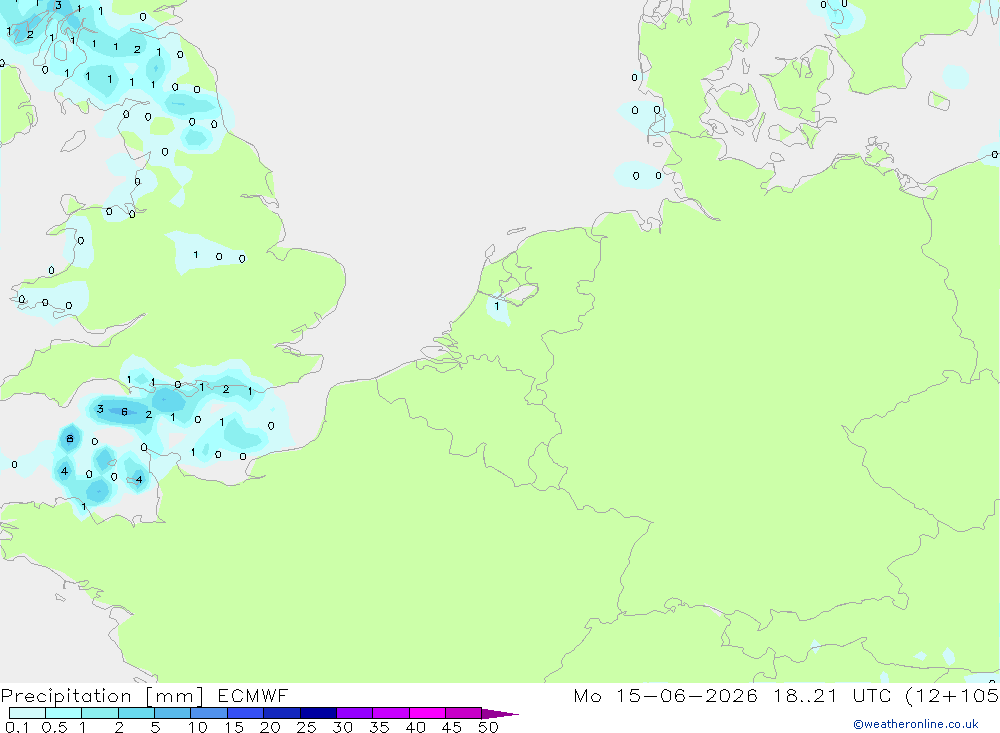Pick the 45–50 mm legend swatch
Screen dimensions: 1000x733
point(463,713)
